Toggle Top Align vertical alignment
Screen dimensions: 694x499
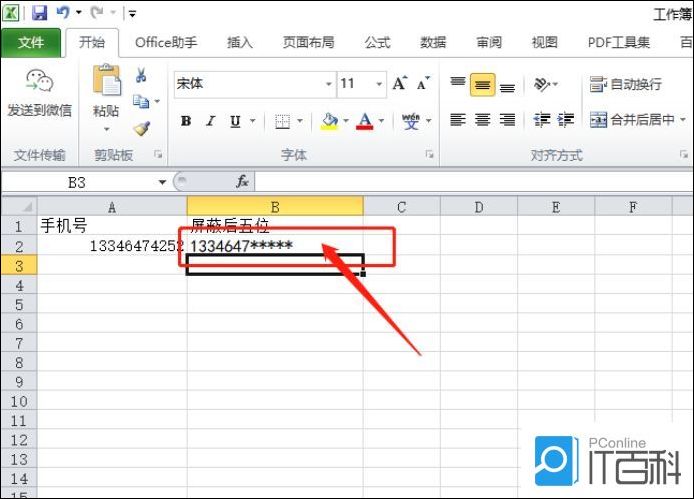[458, 83]
